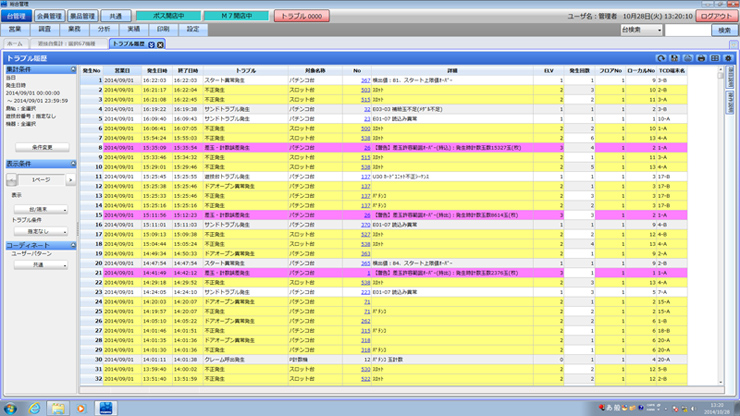This screenshot has height=416, width=740.
Task: Click the save (floppy disk) icon in panel header
Action: pyautogui.click(x=674, y=58)
